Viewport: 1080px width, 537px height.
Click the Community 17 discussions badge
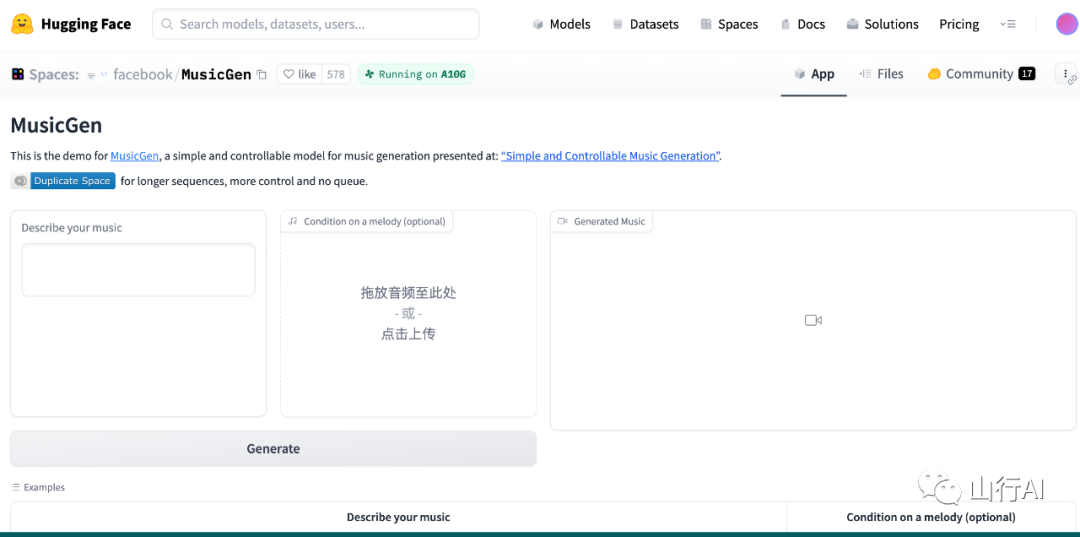pyautogui.click(x=1027, y=74)
